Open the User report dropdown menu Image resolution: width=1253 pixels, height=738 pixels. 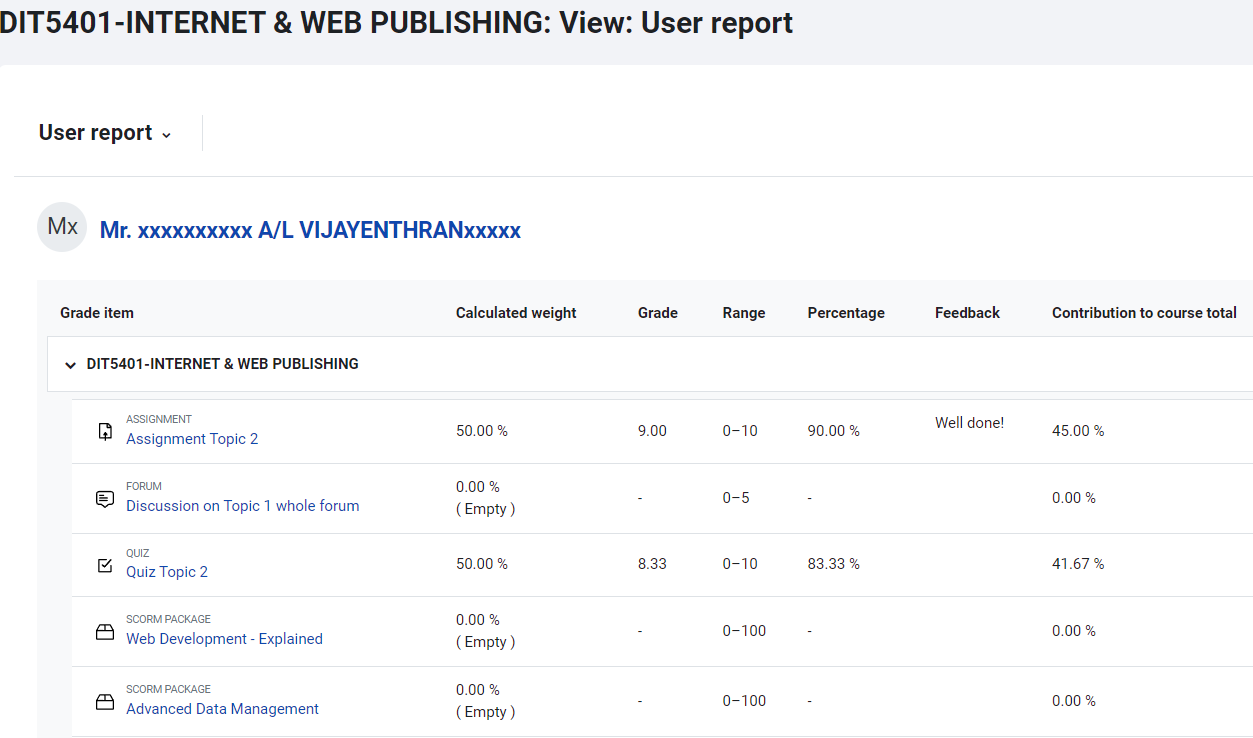pos(105,133)
